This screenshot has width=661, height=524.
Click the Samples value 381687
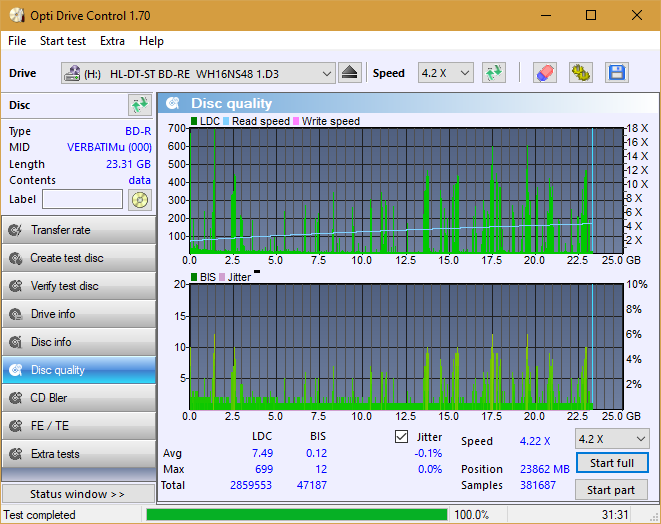[537, 485]
